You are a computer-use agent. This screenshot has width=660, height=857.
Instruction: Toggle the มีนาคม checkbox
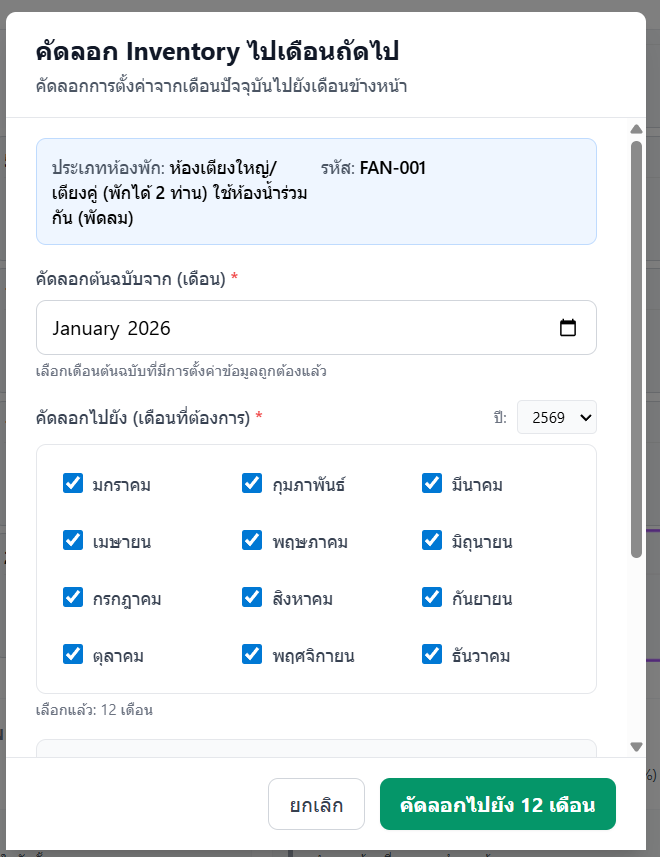point(432,484)
